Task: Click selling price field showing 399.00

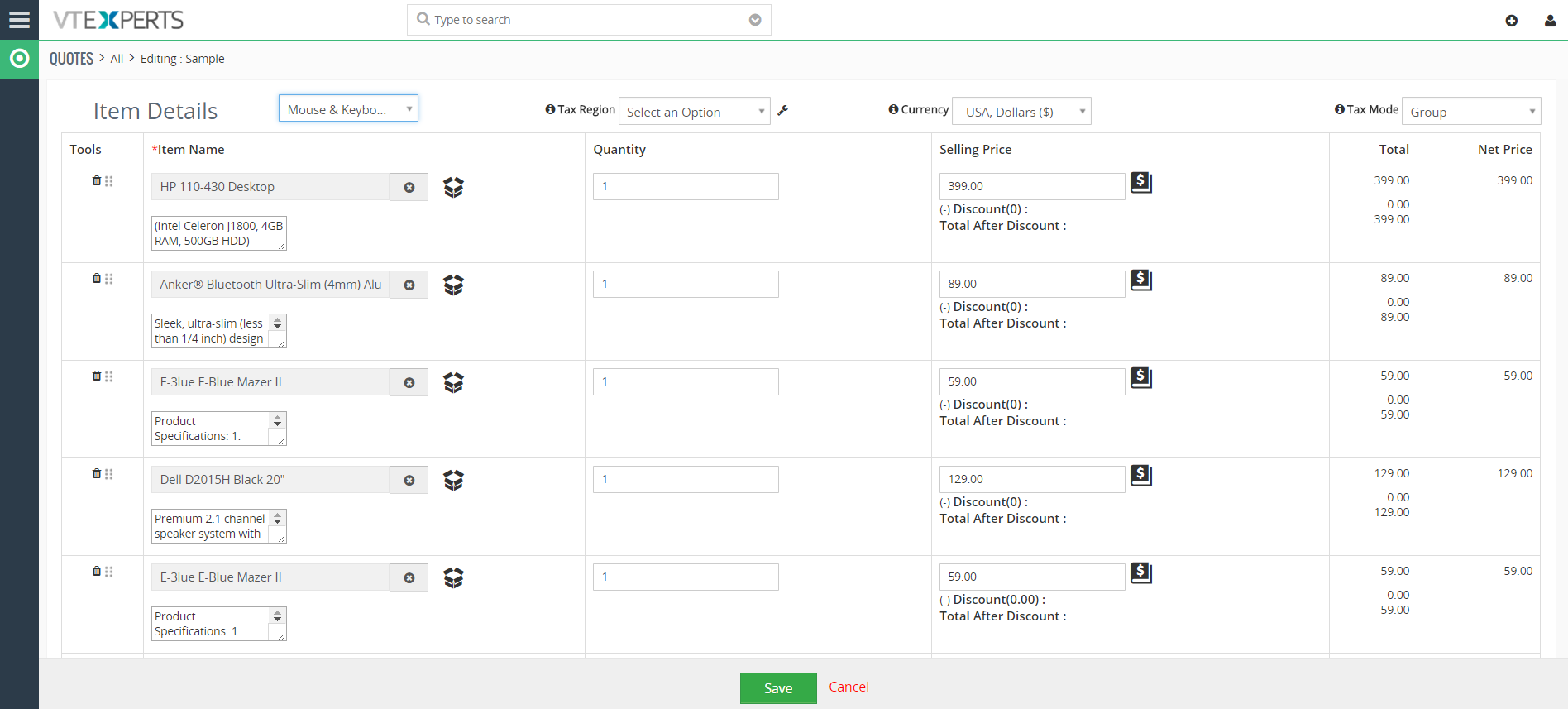Action: pyautogui.click(x=1032, y=186)
